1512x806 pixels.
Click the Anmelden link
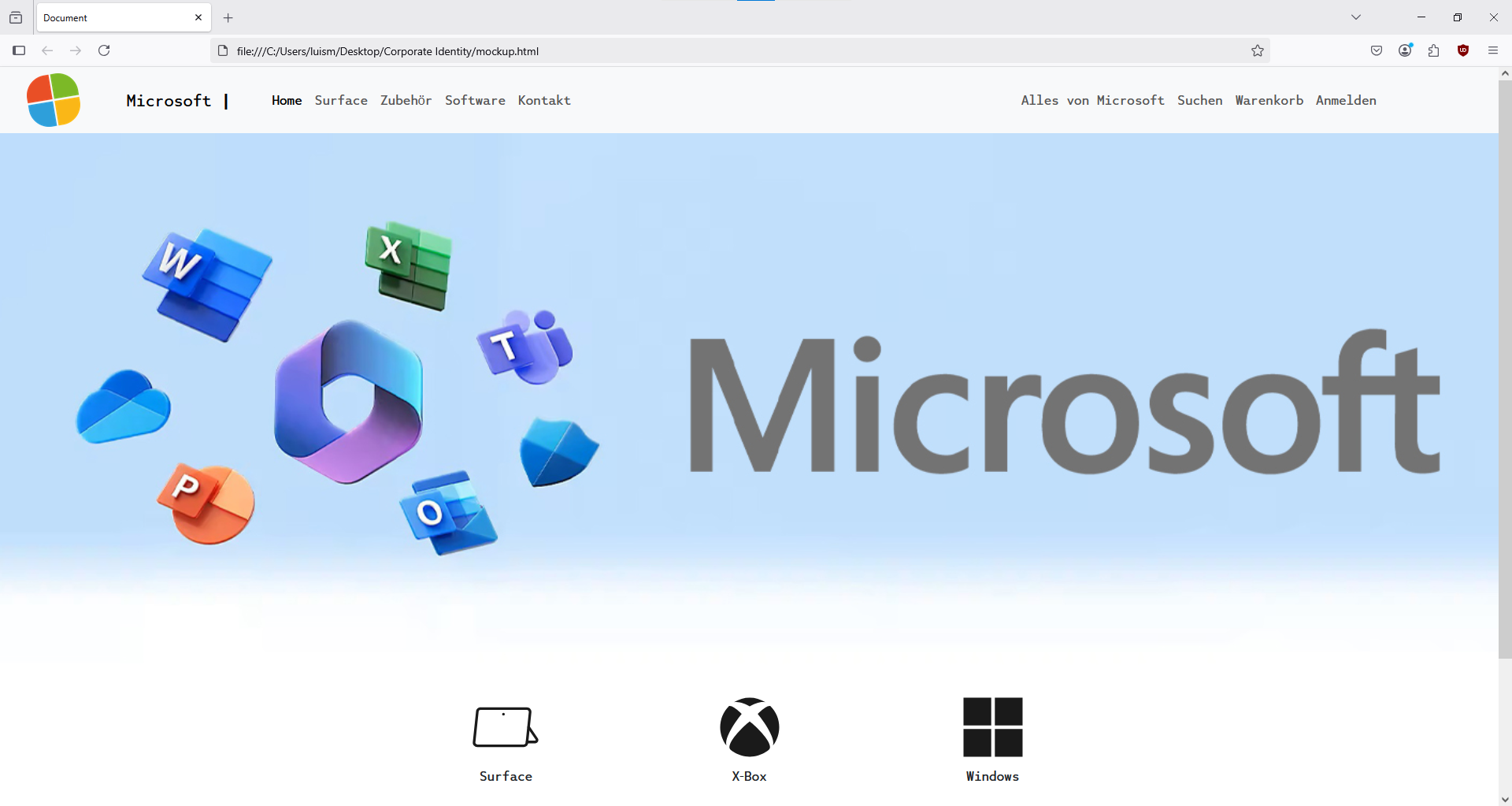tap(1346, 100)
